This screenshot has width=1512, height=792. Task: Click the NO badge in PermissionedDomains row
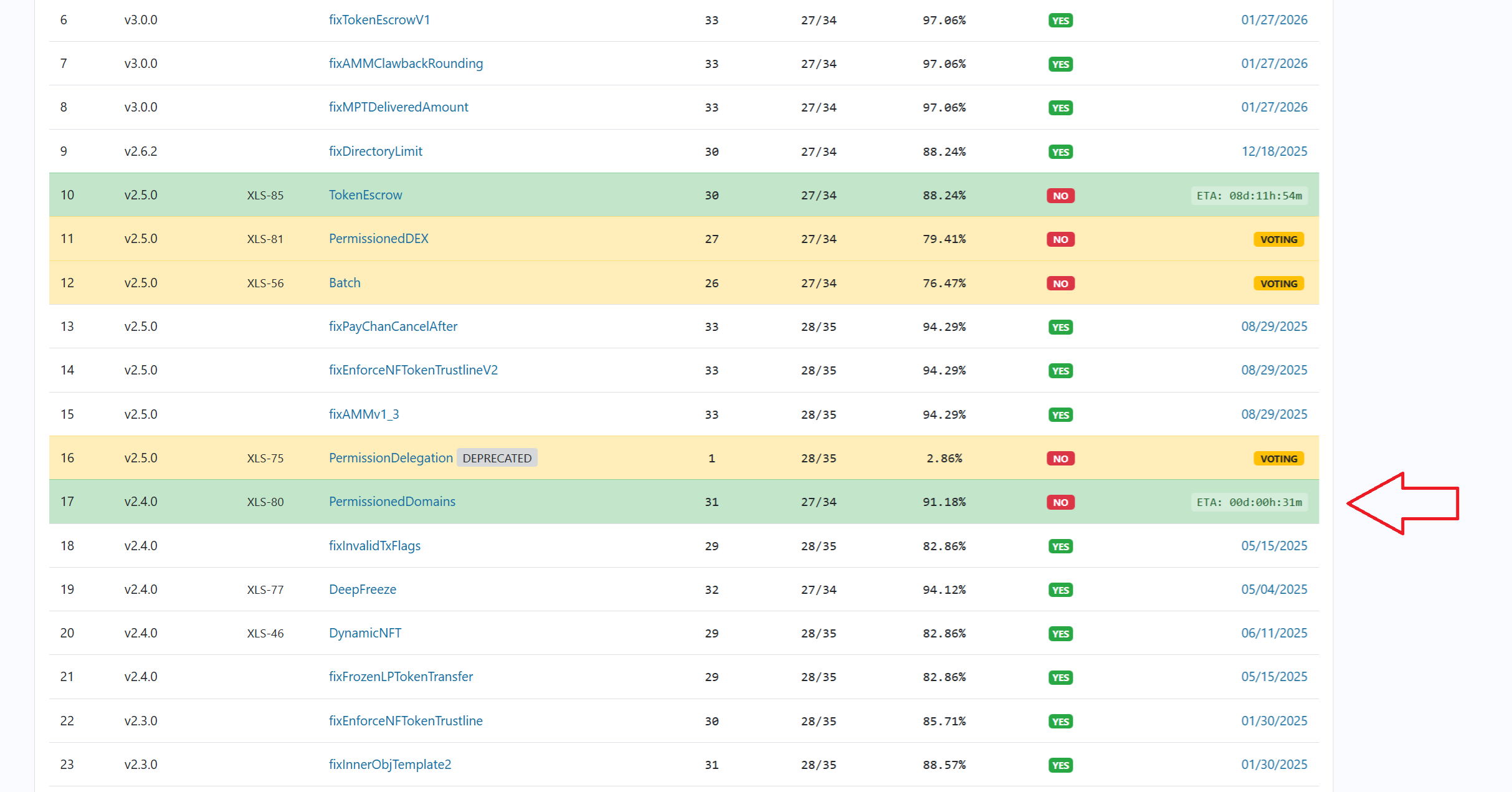pos(1060,502)
